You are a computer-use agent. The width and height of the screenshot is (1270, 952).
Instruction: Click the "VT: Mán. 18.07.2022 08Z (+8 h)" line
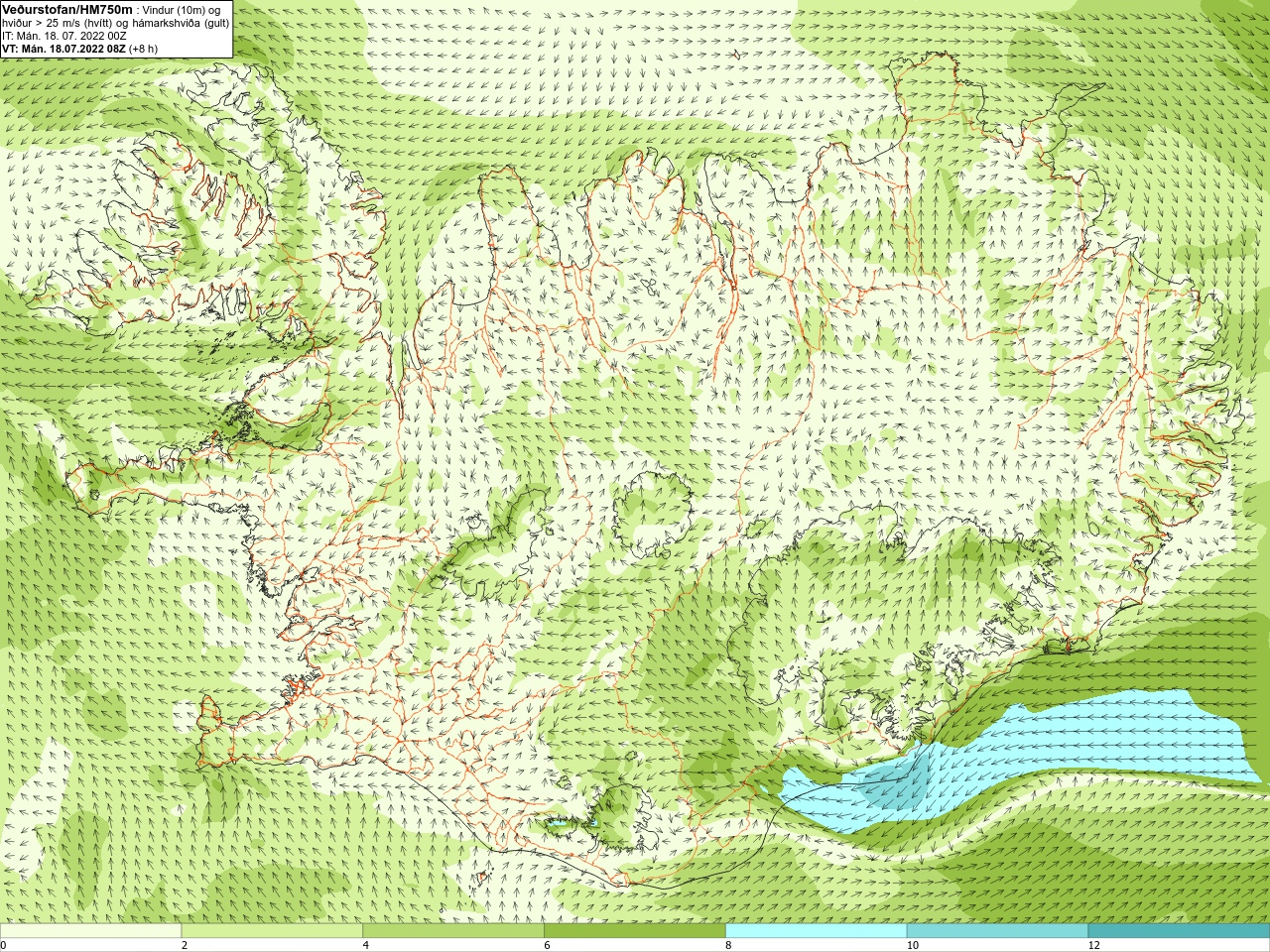[79, 49]
